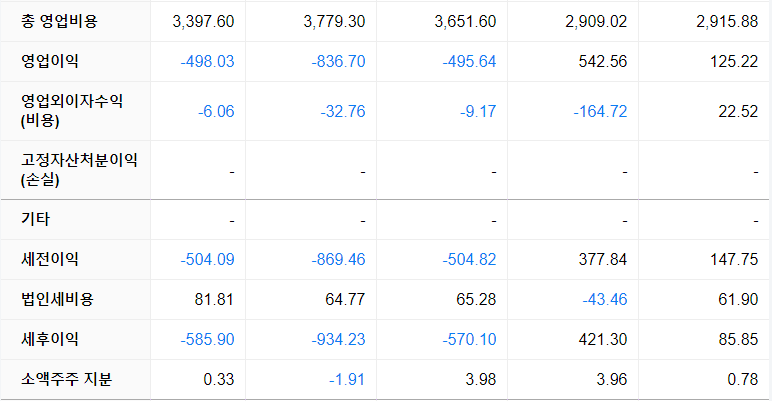Select the 기타 row label
The width and height of the screenshot is (772, 401).
point(35,219)
